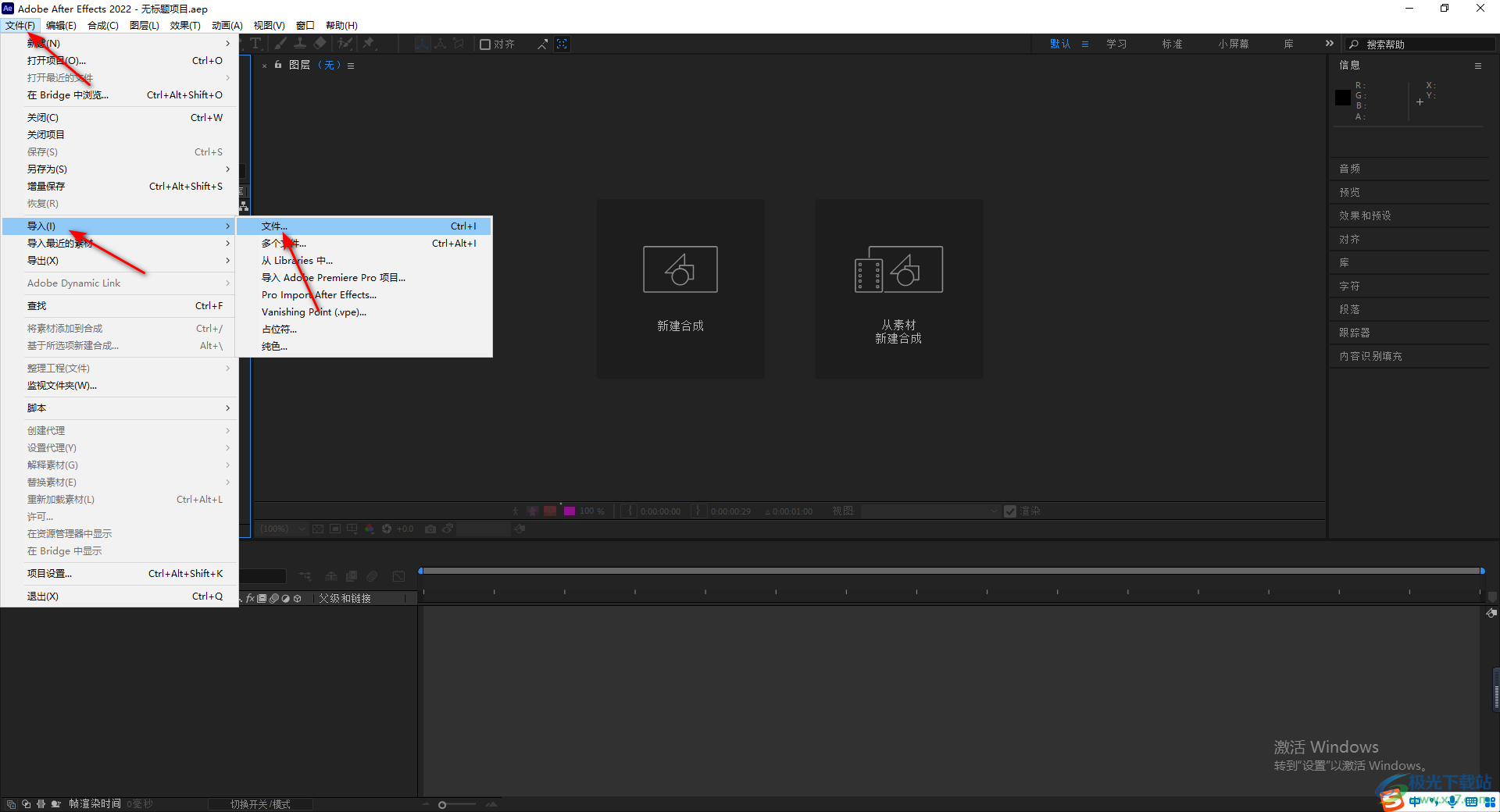Screen dimensions: 1500x812
Task: Open the 默认 workspace menu icon
Action: pyautogui.click(x=1085, y=45)
